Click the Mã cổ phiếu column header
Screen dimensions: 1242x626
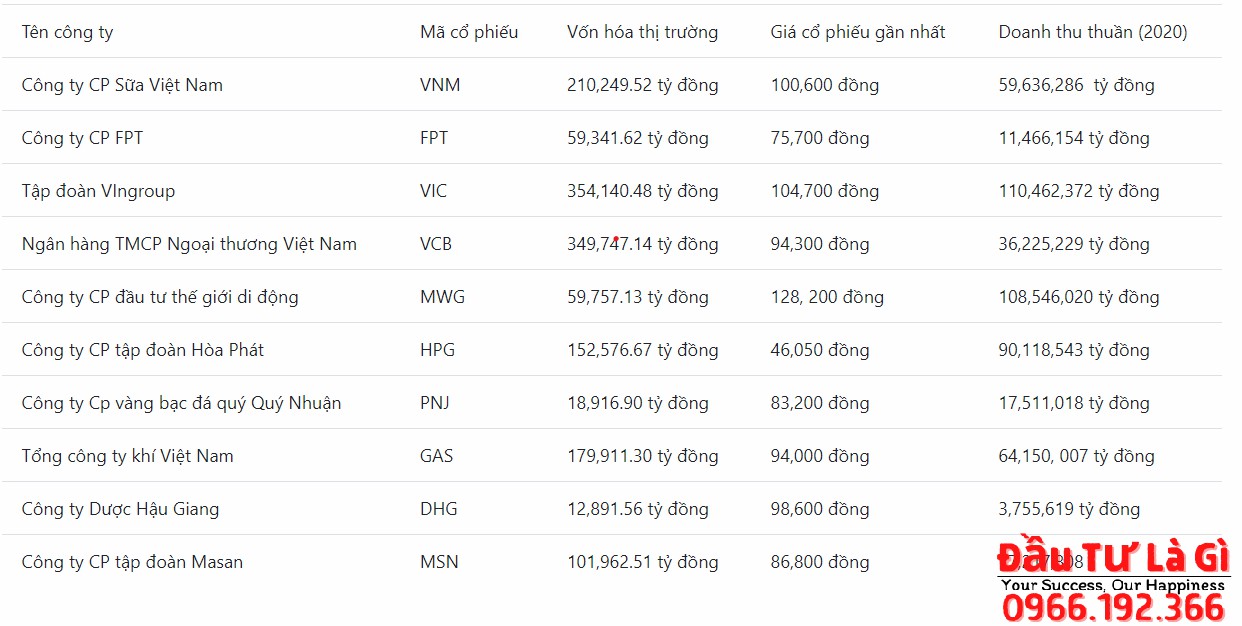tap(469, 32)
